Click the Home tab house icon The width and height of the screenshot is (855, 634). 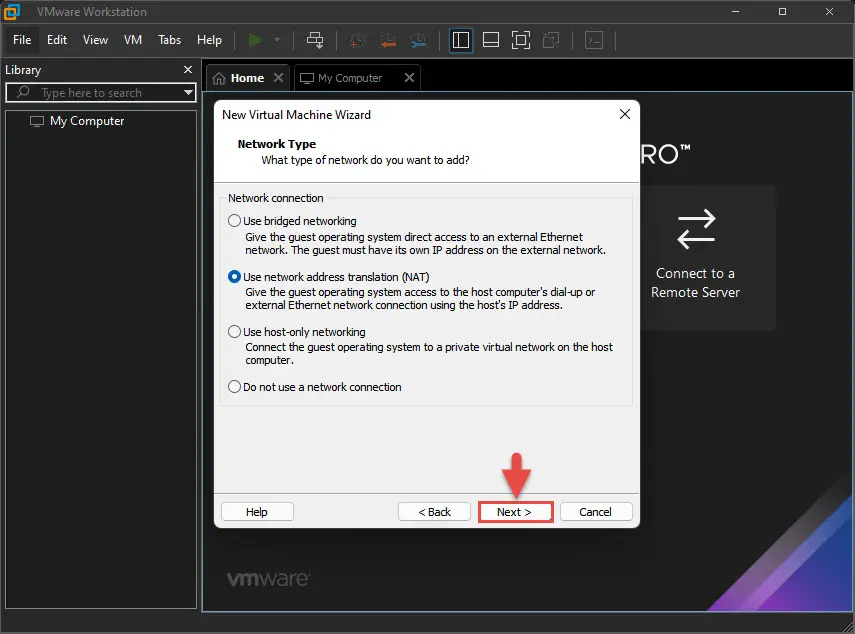point(219,79)
